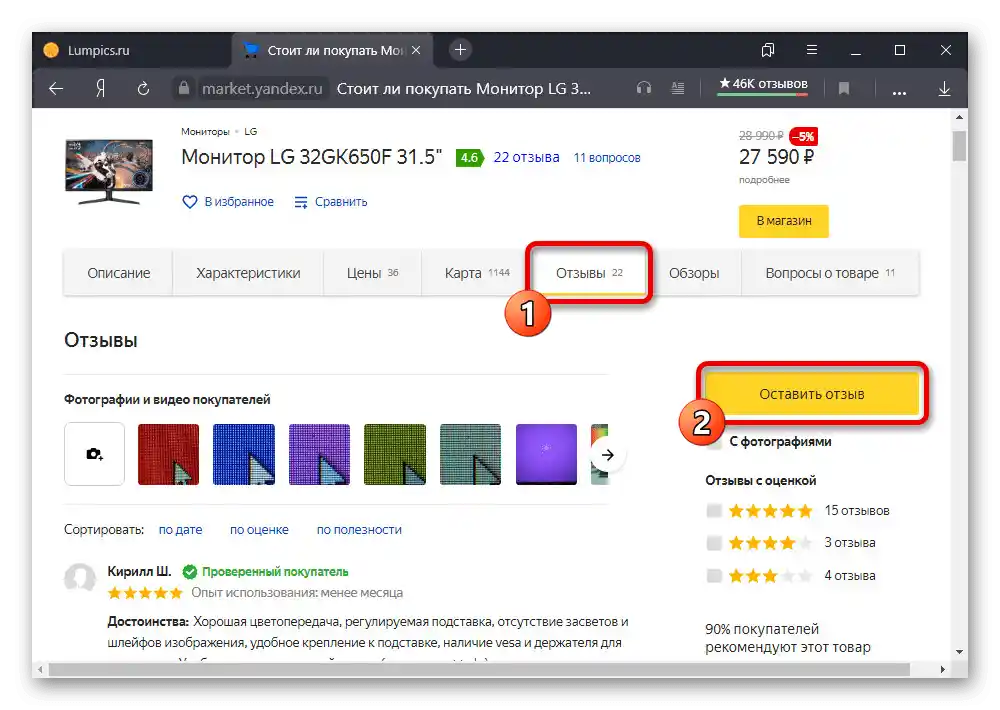This screenshot has height=710, width=1000.
Task: Click the LG breadcrumb link
Action: (251, 131)
